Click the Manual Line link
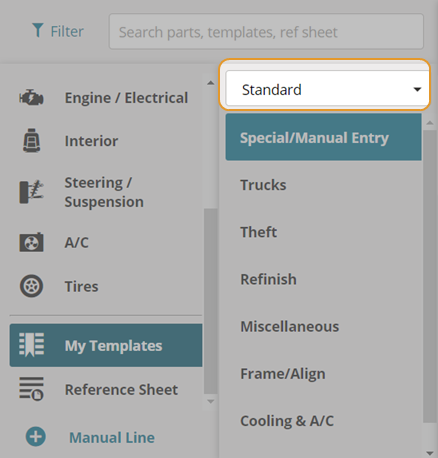 point(112,437)
